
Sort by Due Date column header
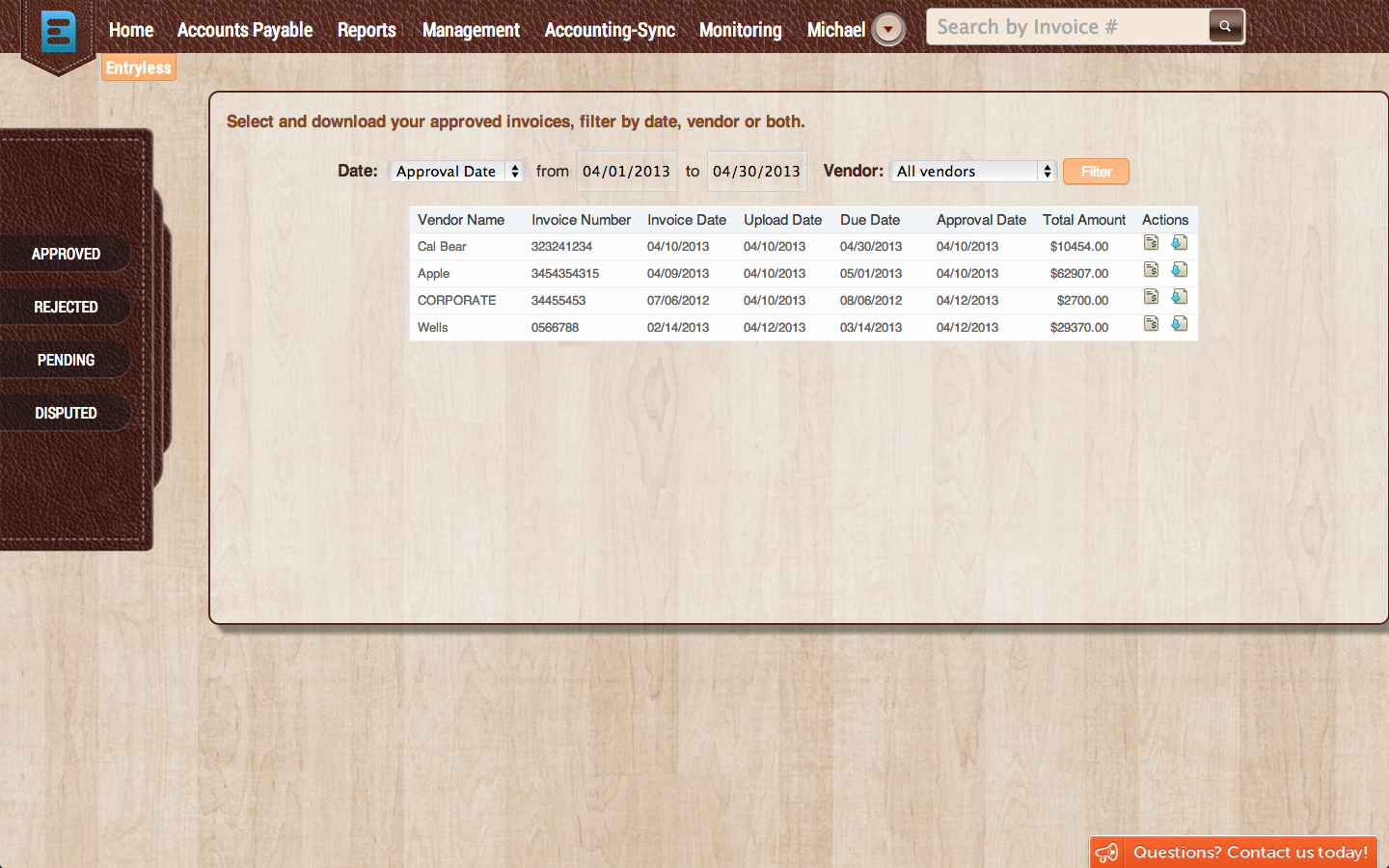tap(870, 220)
